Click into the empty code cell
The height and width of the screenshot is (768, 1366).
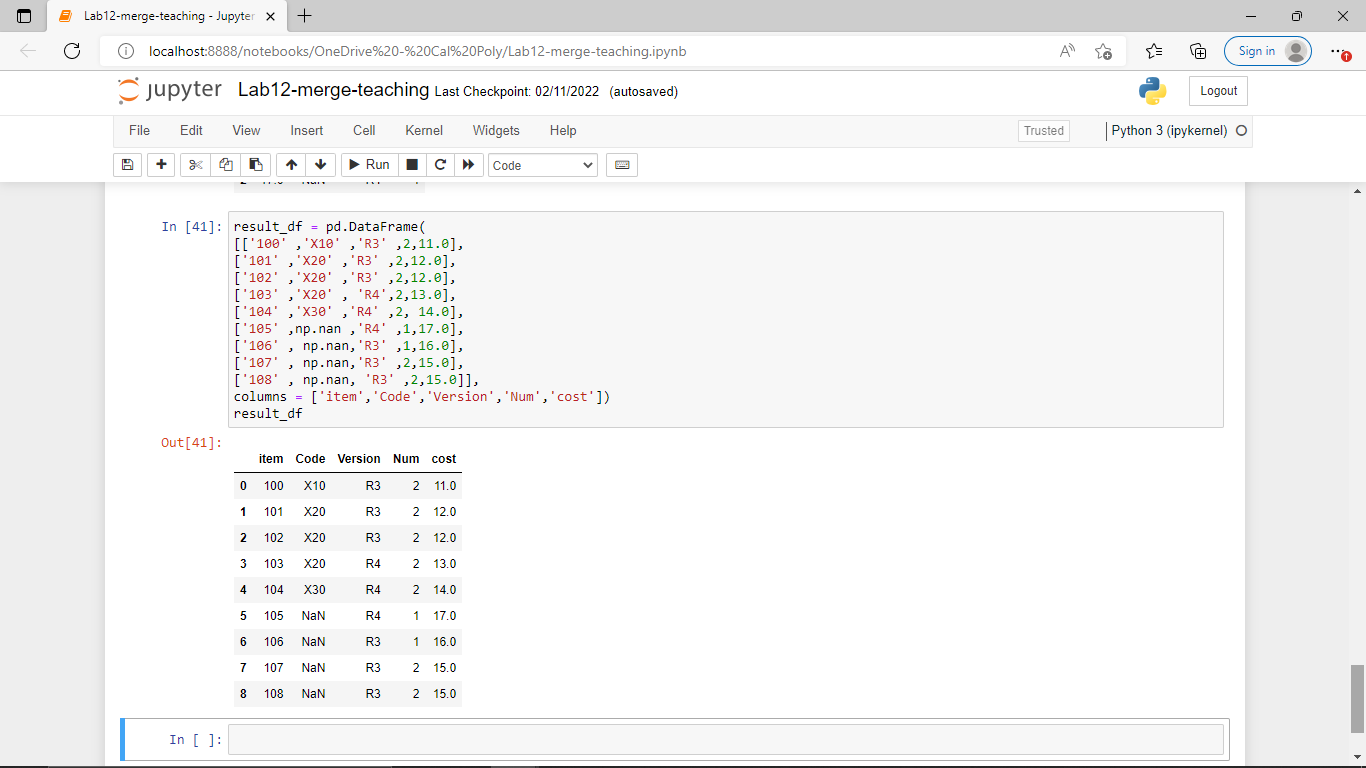725,739
